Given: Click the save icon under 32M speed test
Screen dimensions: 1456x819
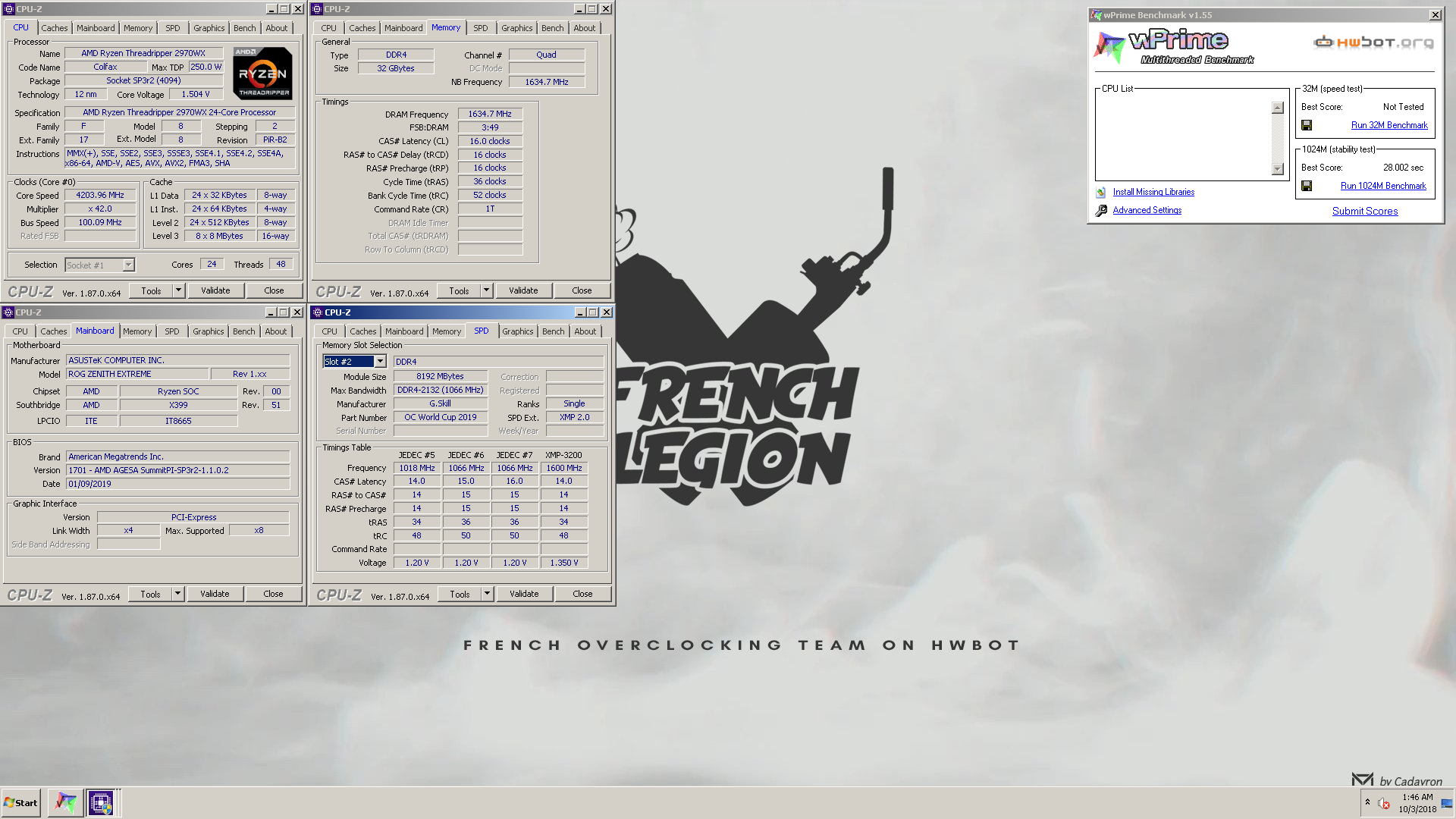Looking at the screenshot, I should [1307, 125].
